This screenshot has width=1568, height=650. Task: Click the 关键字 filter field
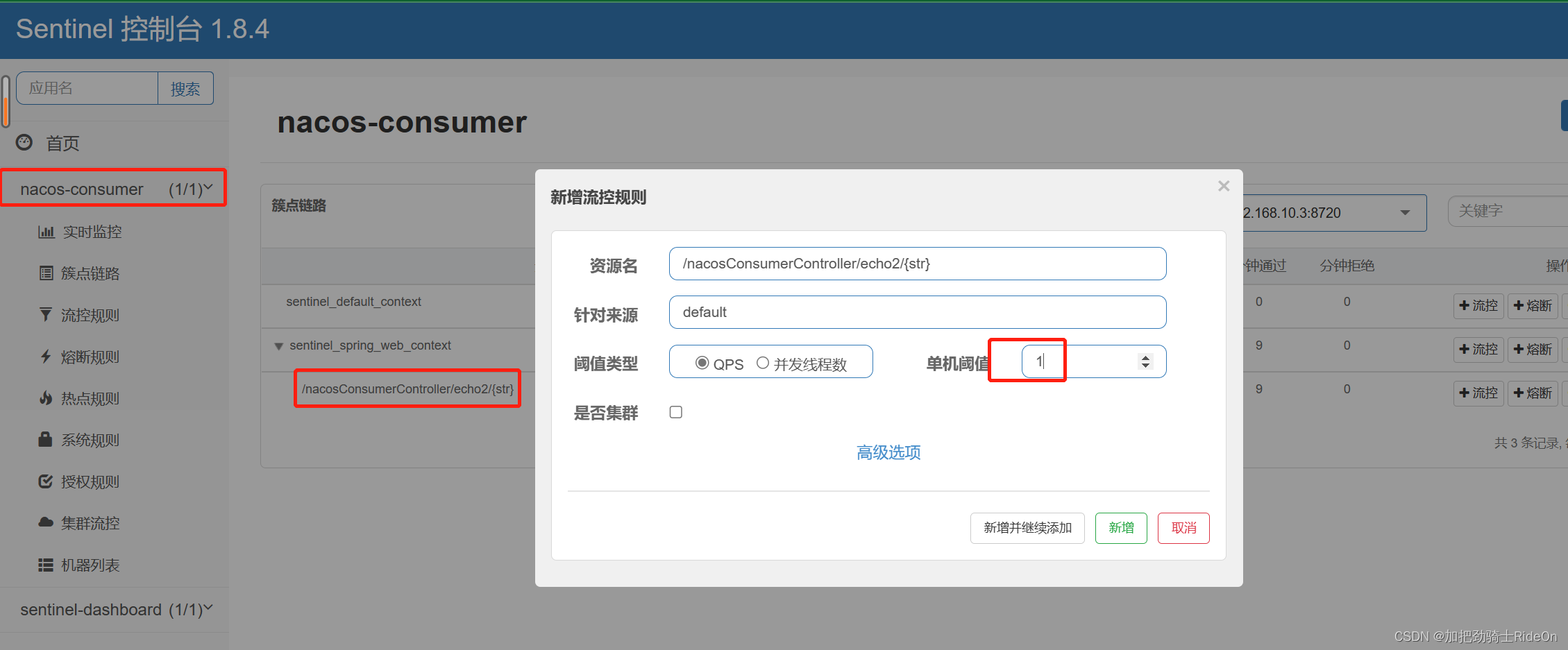pos(1508,211)
